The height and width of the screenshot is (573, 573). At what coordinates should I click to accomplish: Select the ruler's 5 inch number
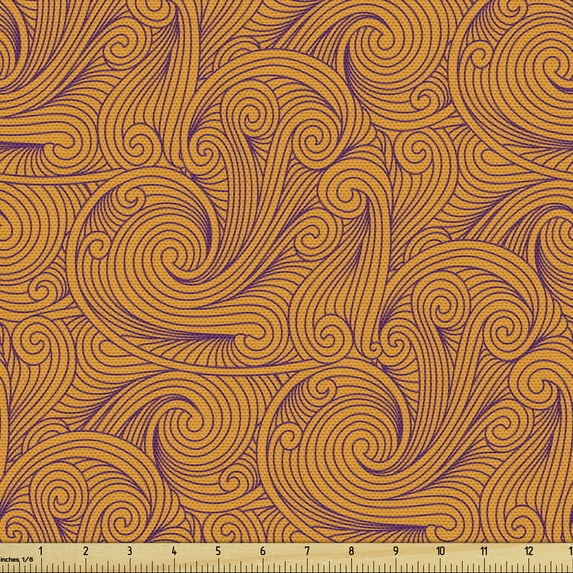218,550
